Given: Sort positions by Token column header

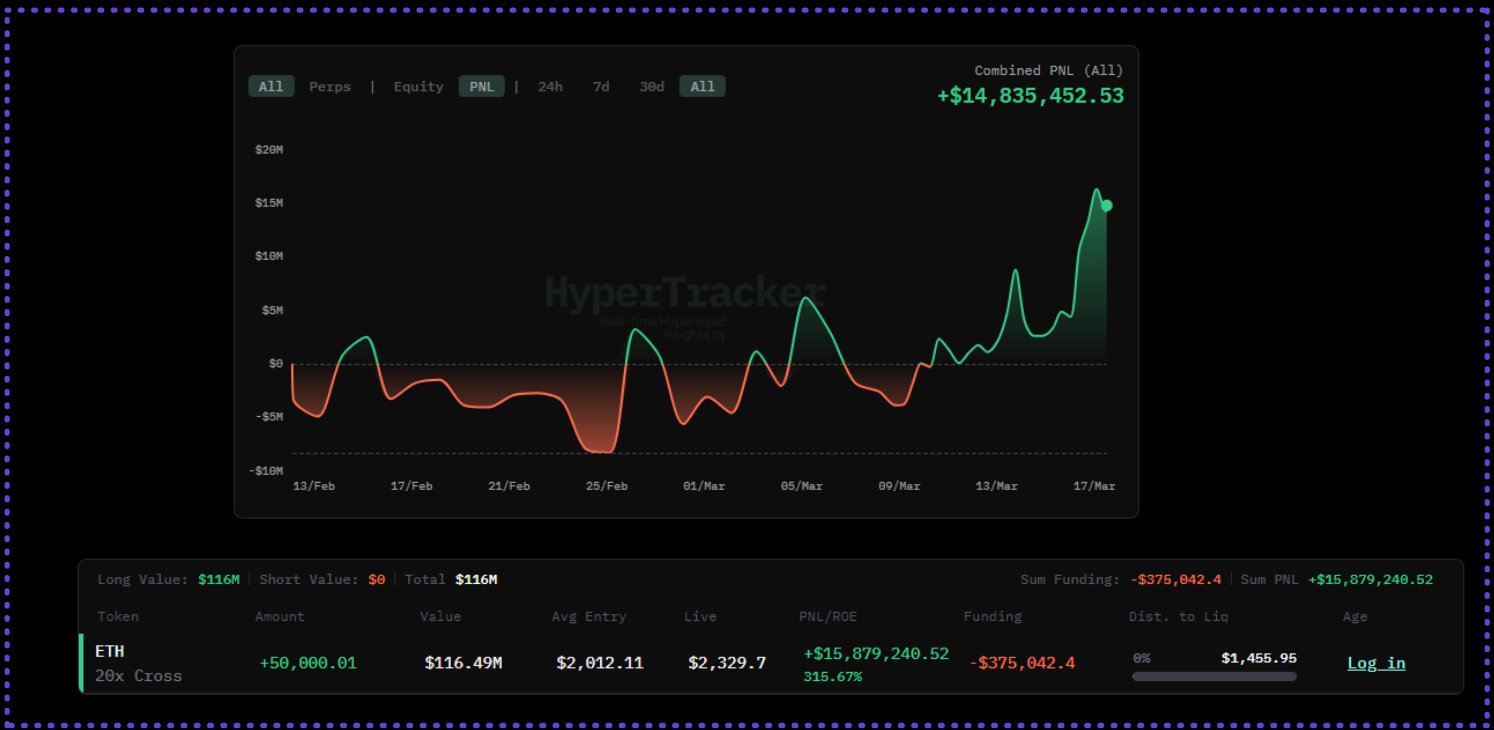Looking at the screenshot, I should (118, 616).
